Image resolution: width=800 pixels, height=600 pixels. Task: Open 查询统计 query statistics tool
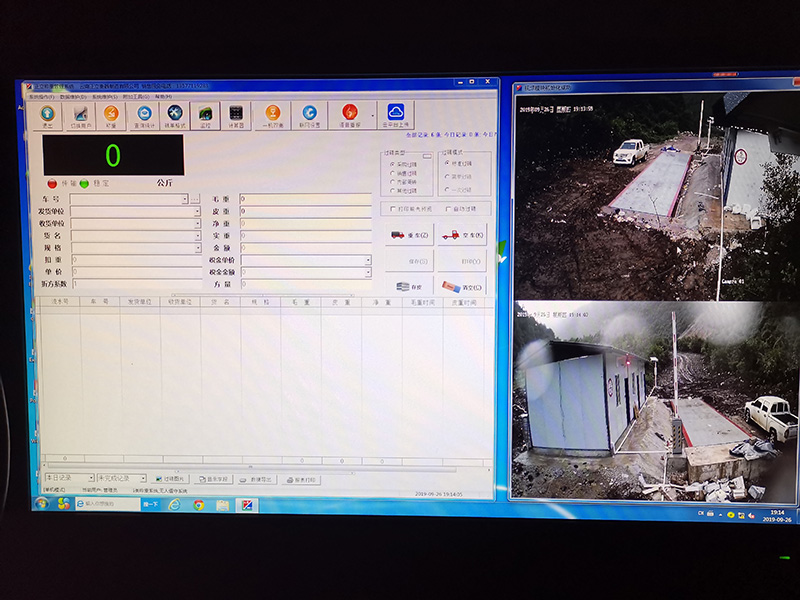[x=144, y=115]
